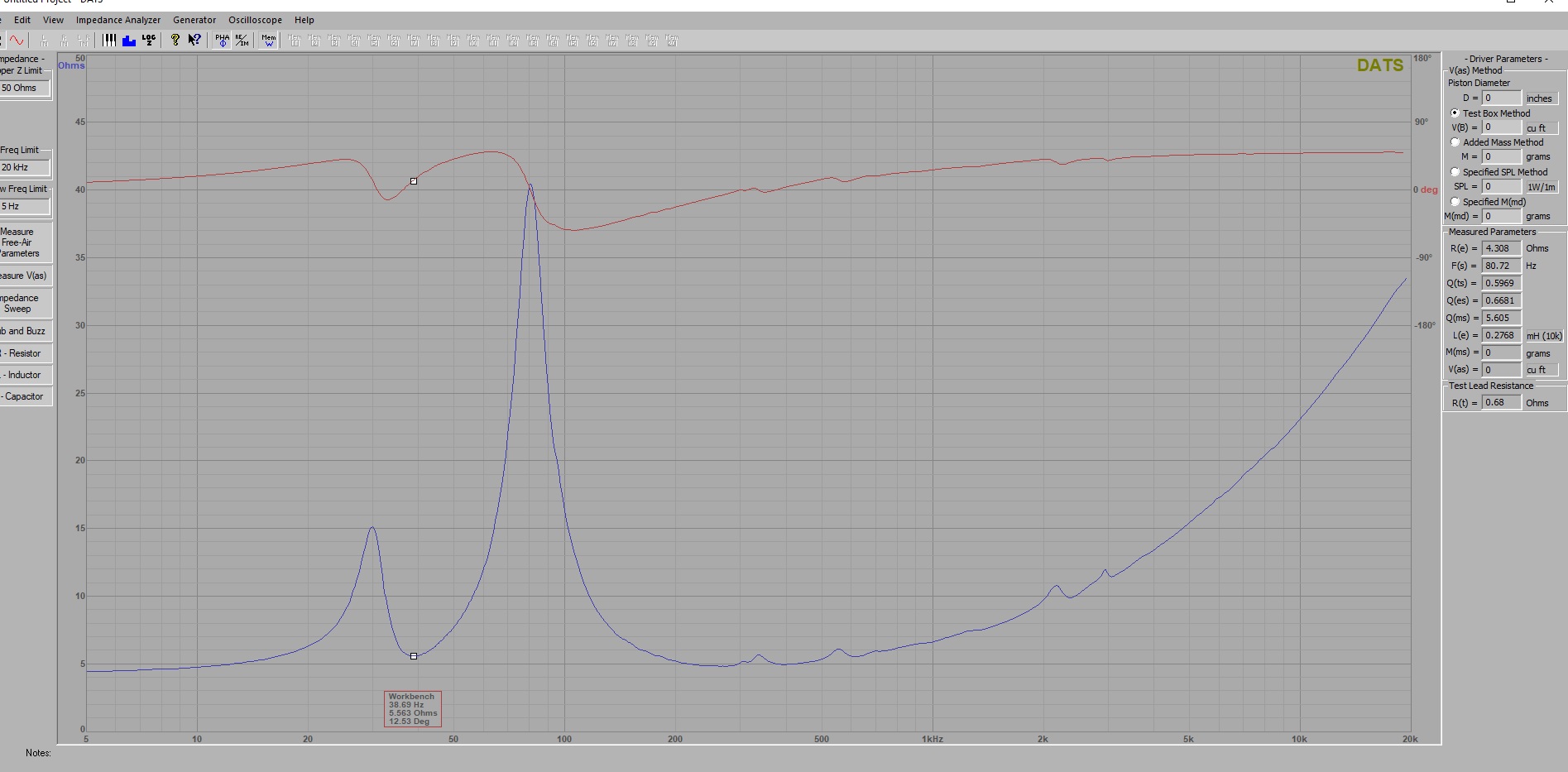Select memory slot 1 toolbar icon
The height and width of the screenshot is (772, 1568).
pos(295,40)
